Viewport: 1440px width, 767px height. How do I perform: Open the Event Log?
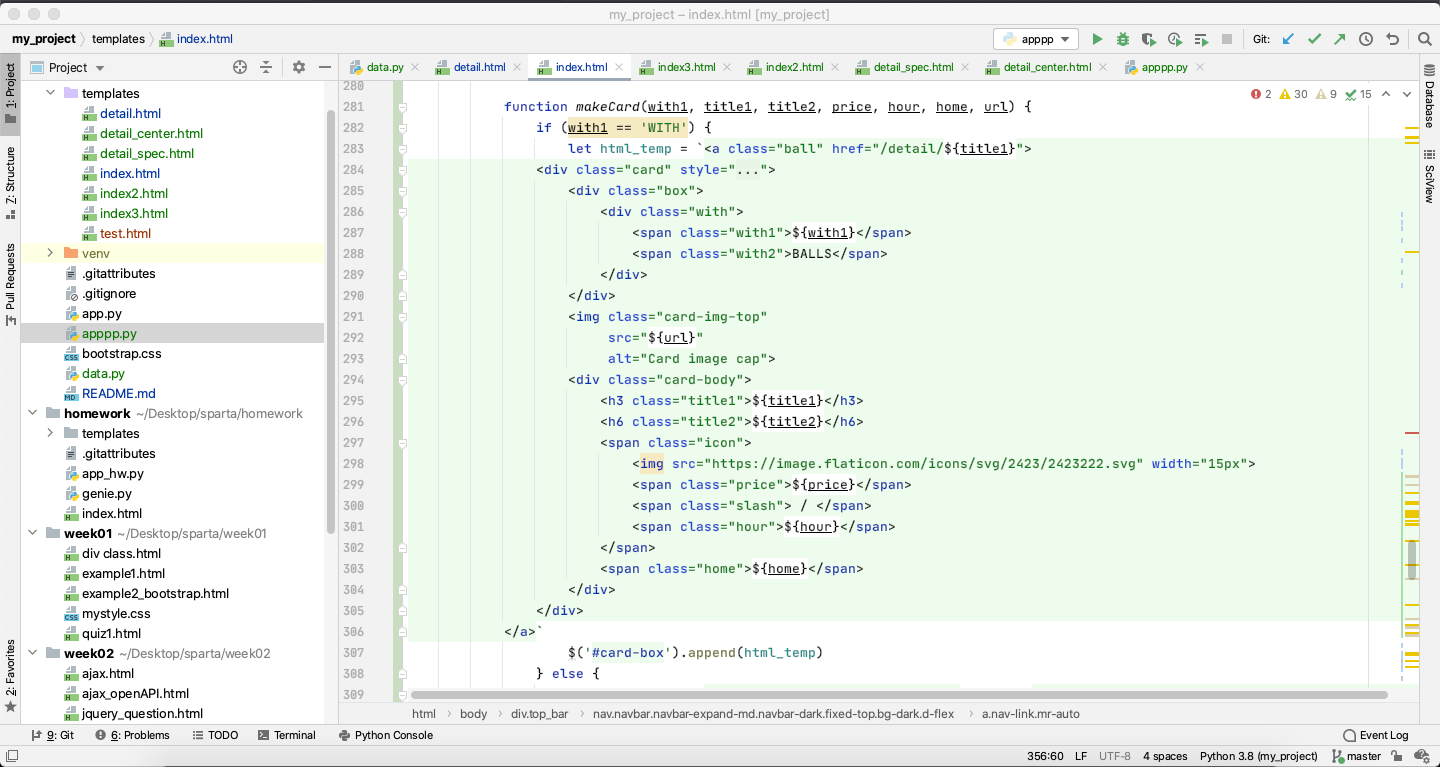click(1375, 735)
